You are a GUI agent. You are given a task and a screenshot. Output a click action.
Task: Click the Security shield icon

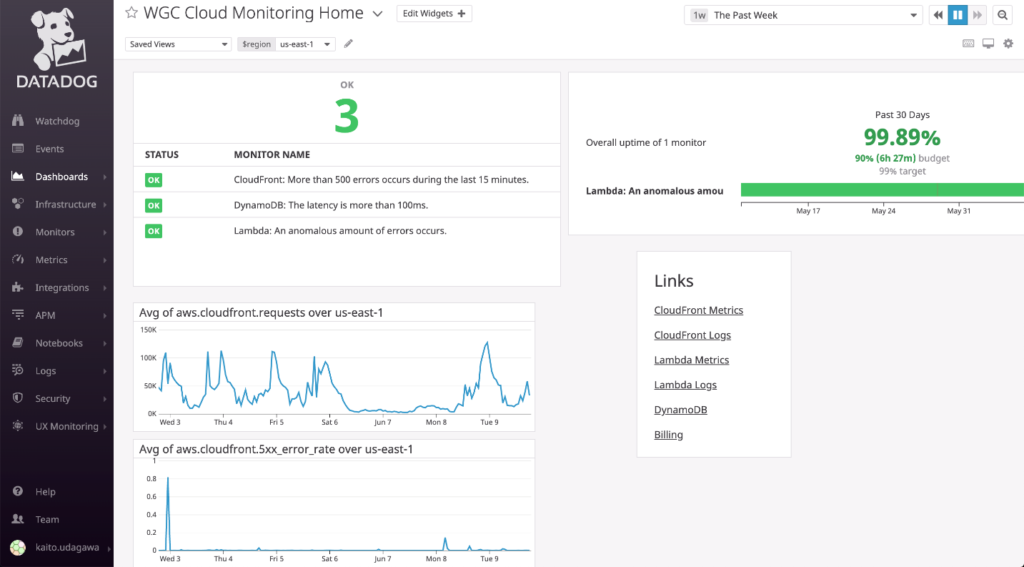coord(18,398)
